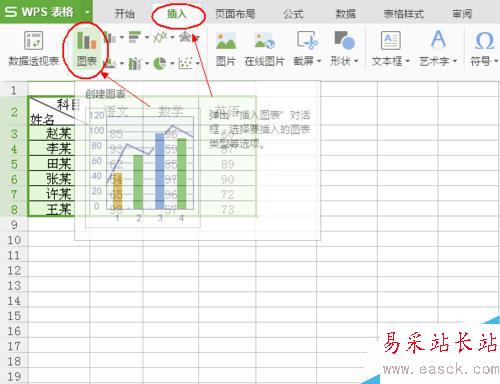Expand the scatter chart dropdown arrow
Viewport: 500px width, 384px height.
pos(198,63)
